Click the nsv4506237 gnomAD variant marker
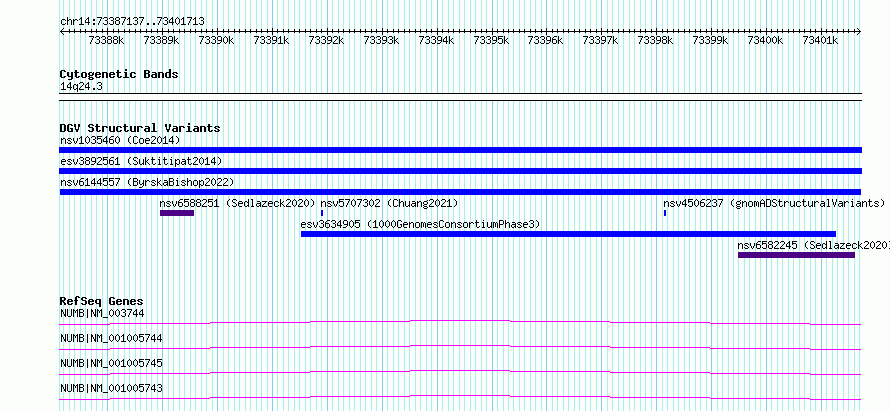This screenshot has width=890, height=411. [665, 213]
